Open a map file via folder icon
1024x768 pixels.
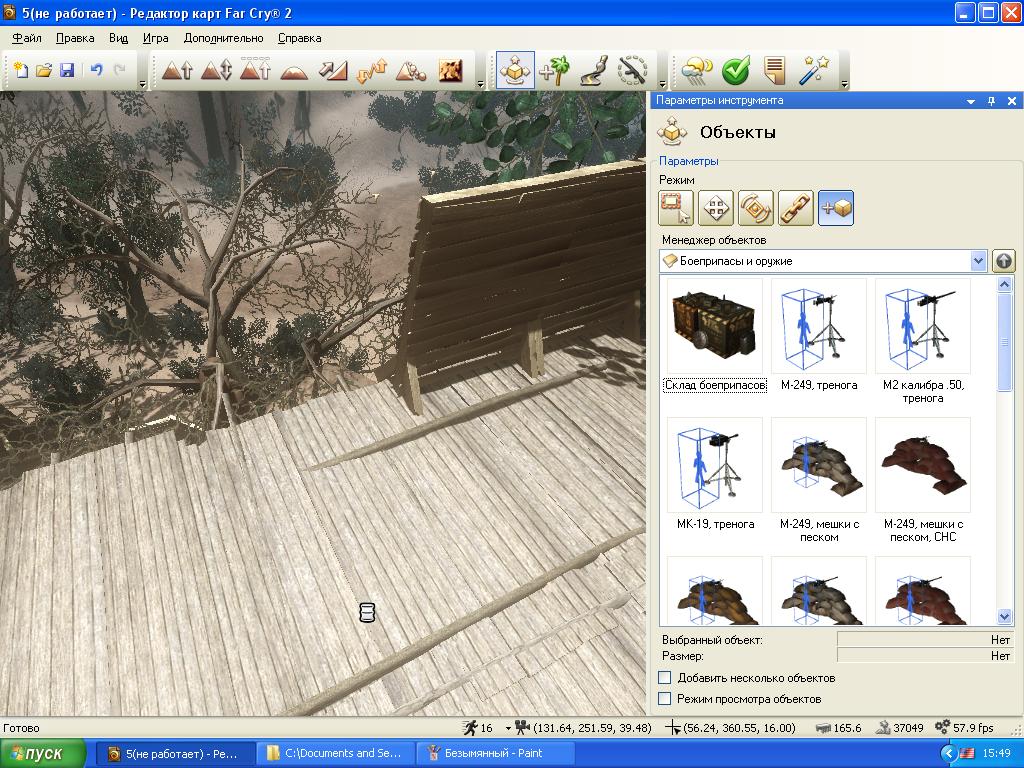tap(44, 69)
